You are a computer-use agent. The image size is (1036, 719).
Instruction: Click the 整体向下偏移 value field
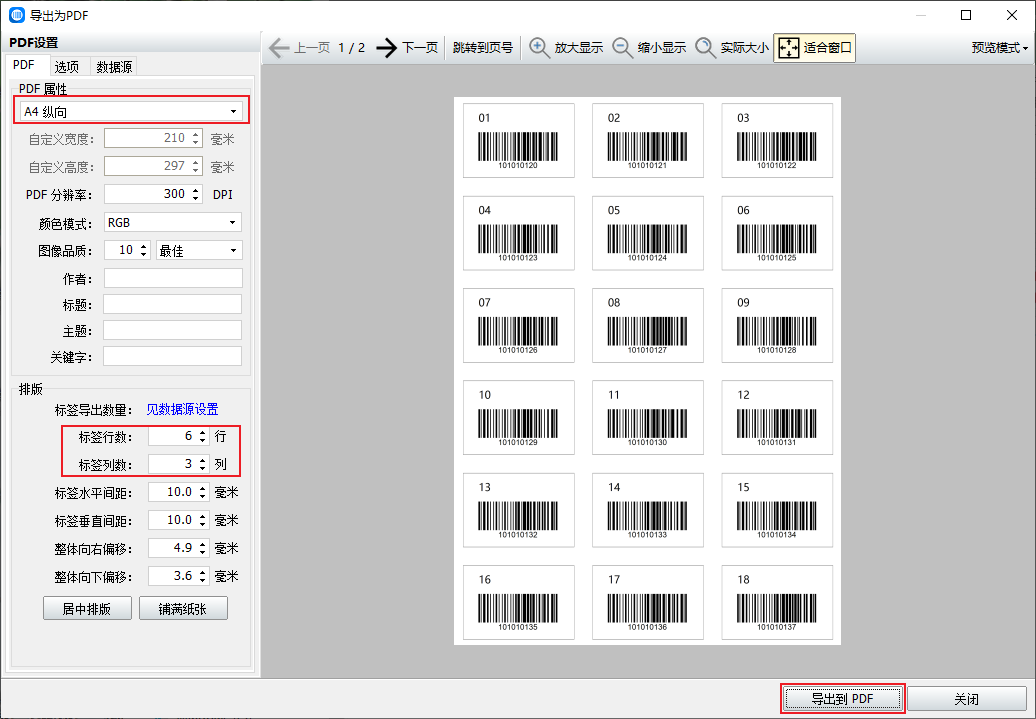[173, 576]
